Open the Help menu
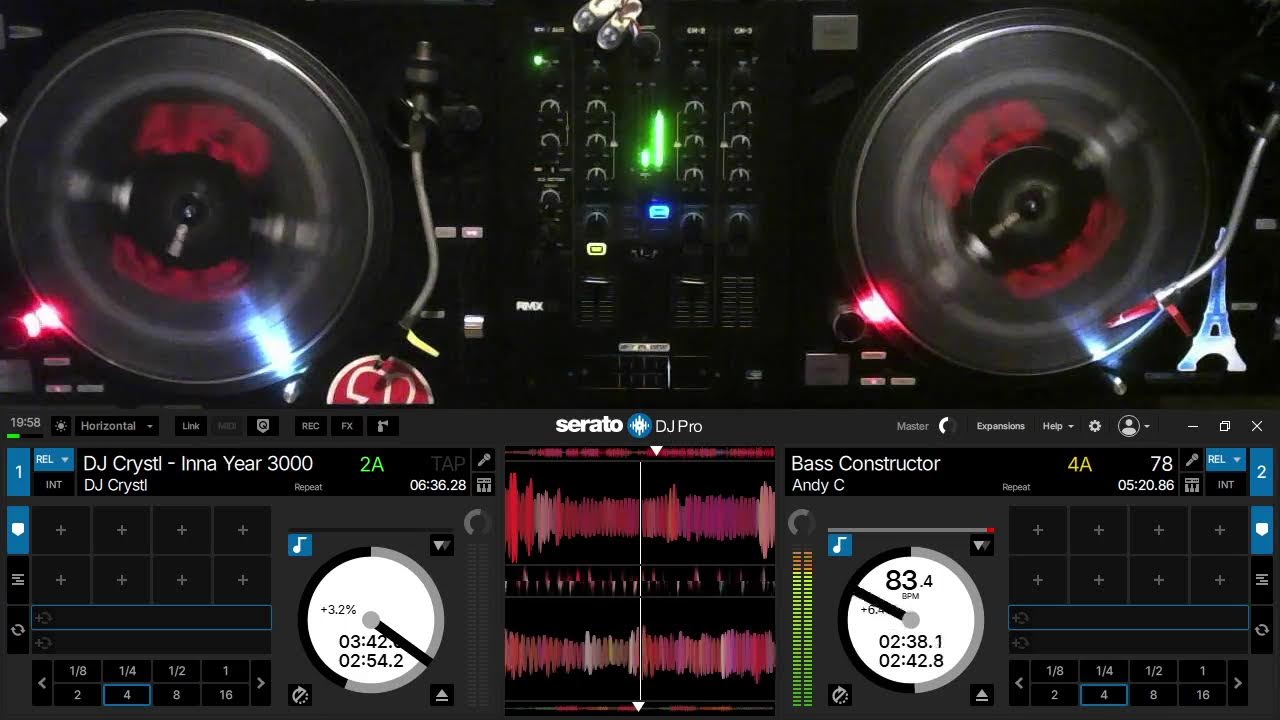 1058,426
